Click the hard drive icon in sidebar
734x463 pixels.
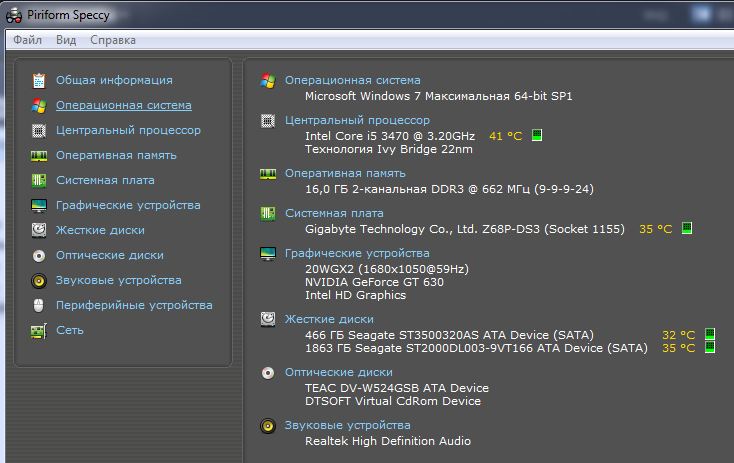pyautogui.click(x=39, y=230)
